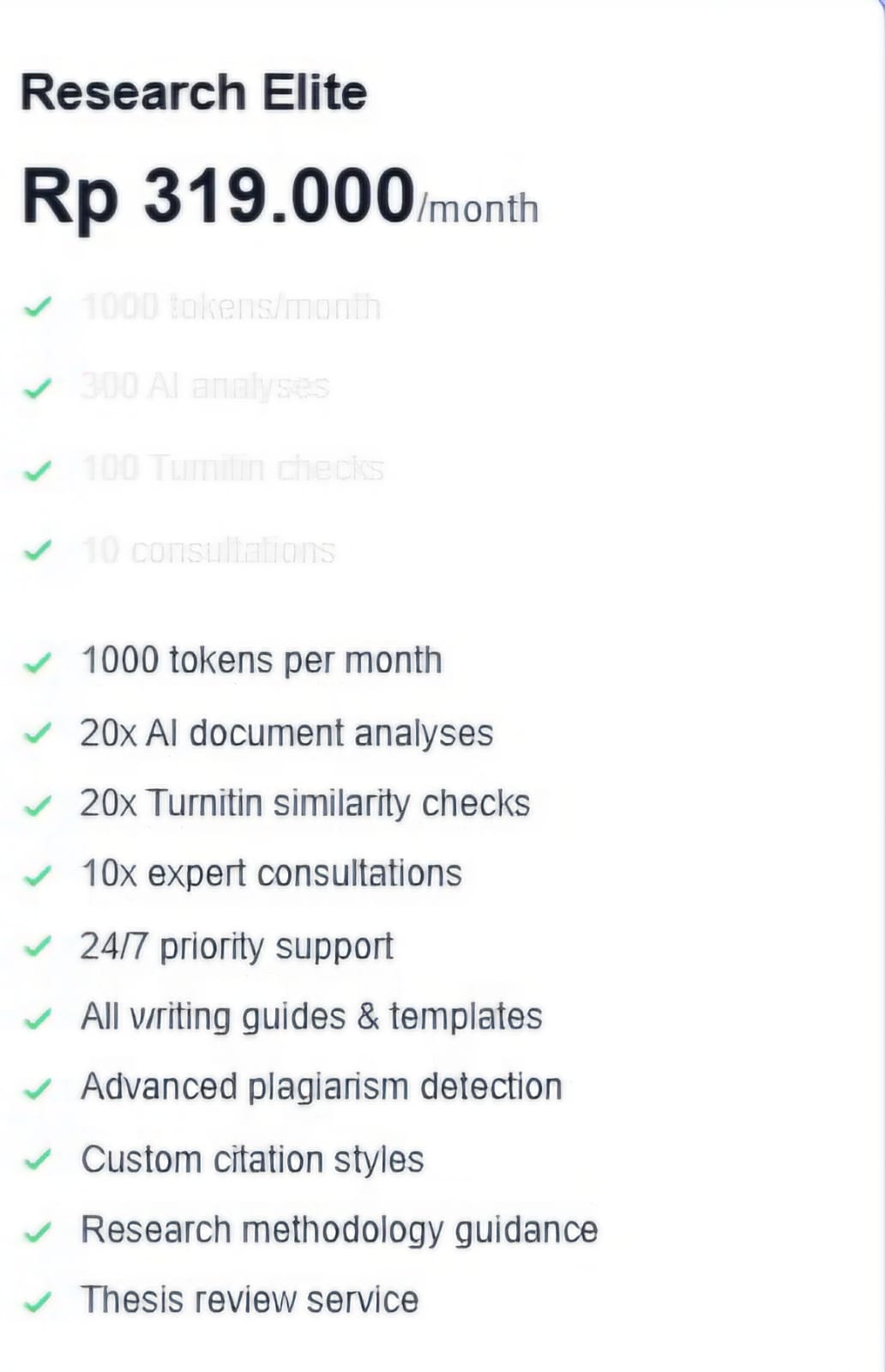Click the checkmark beside Research methodology guidance
The width and height of the screenshot is (885, 1372).
pyautogui.click(x=38, y=1232)
